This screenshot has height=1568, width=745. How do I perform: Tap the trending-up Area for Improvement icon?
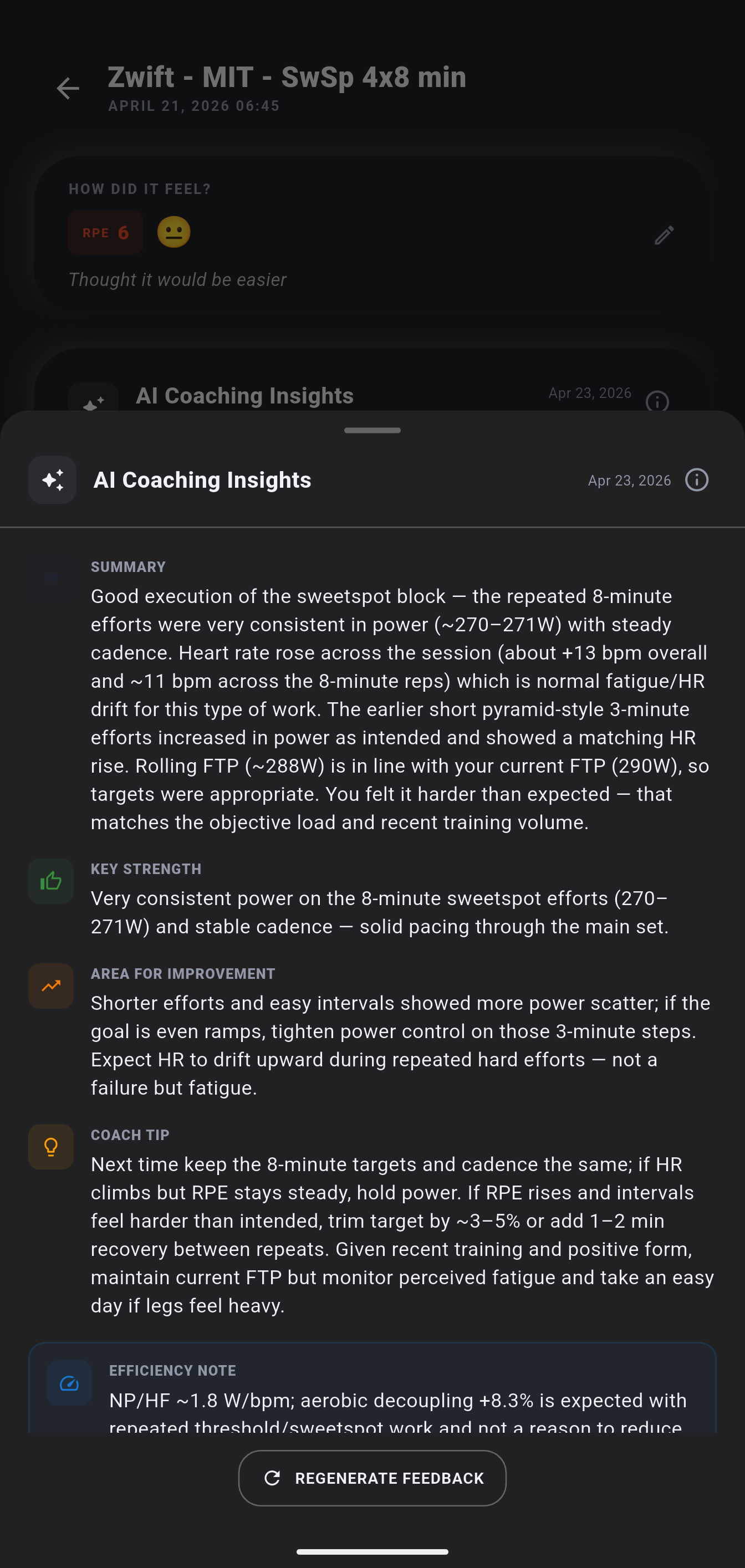pos(51,986)
